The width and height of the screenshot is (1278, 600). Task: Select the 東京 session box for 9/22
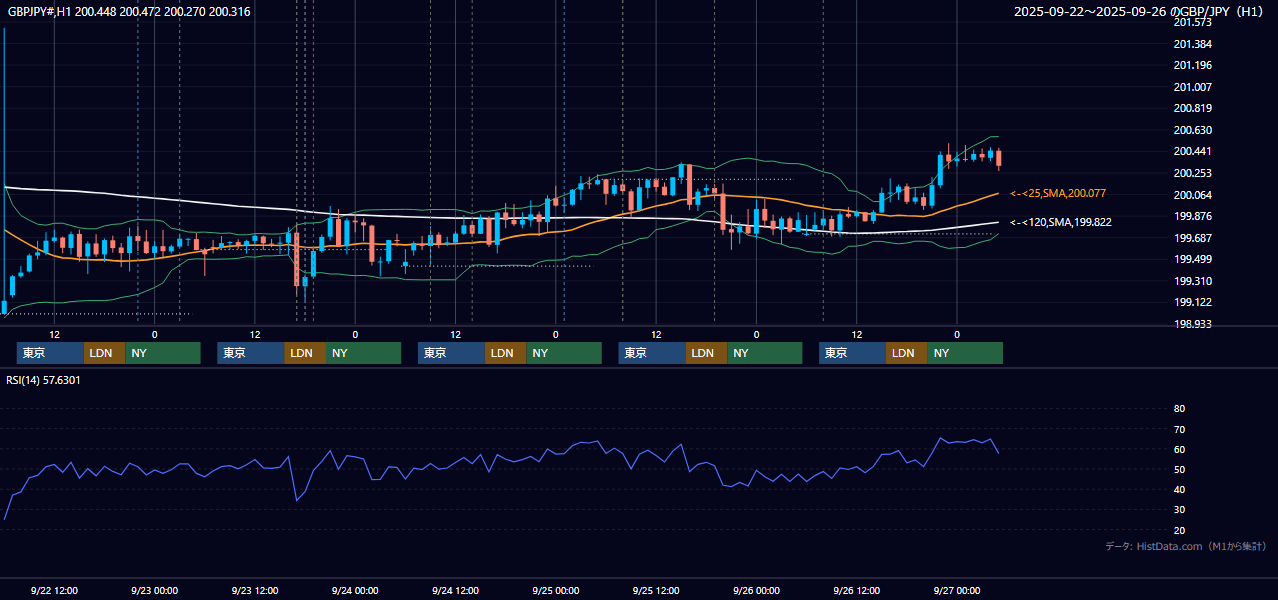point(50,353)
